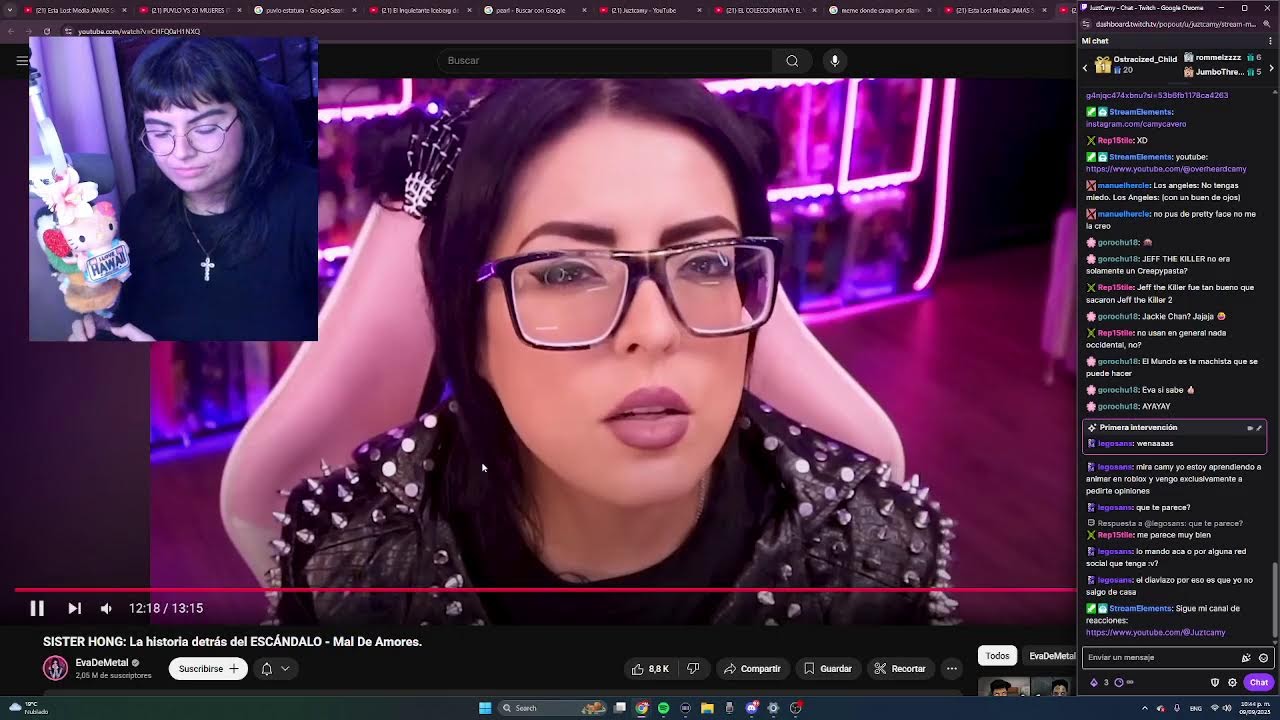
Task: Open the channel points circle icon
Action: pos(1119,683)
